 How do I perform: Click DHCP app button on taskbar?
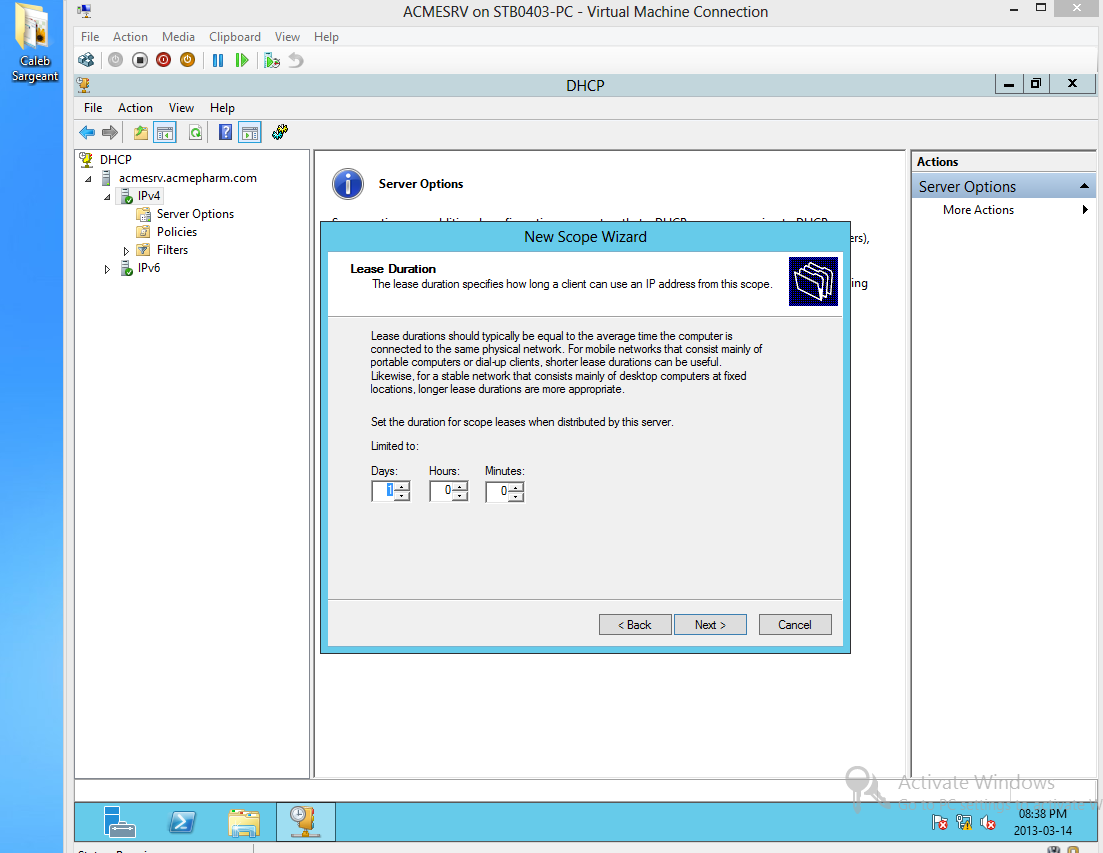(305, 821)
